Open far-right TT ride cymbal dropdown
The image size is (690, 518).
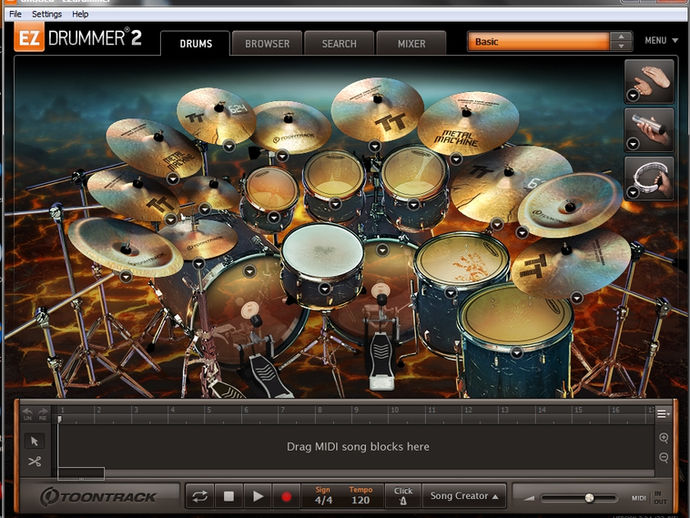[x=576, y=298]
